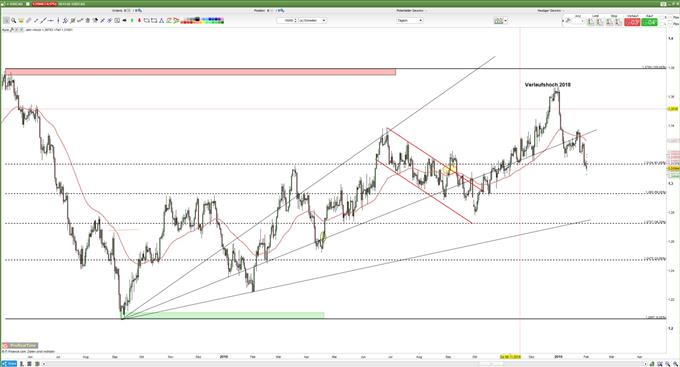Activate the magnifier zoom tool

click(13, 20)
